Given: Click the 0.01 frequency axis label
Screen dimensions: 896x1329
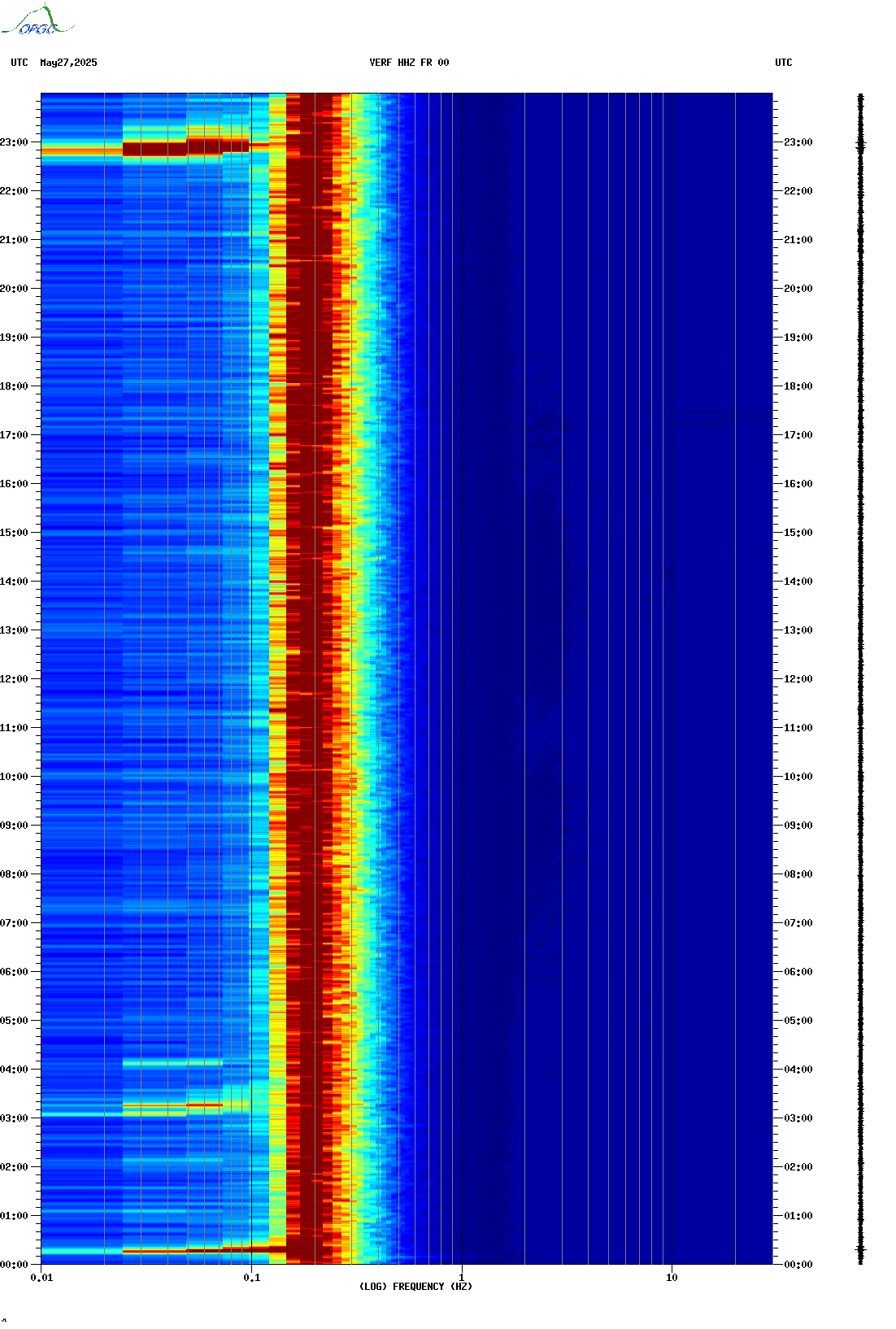Looking at the screenshot, I should pos(41,1278).
